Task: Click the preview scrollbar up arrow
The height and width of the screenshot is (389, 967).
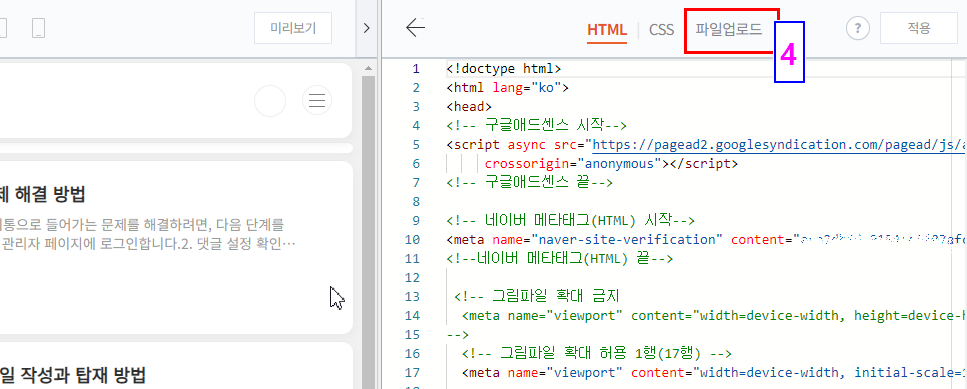Action: coord(369,68)
